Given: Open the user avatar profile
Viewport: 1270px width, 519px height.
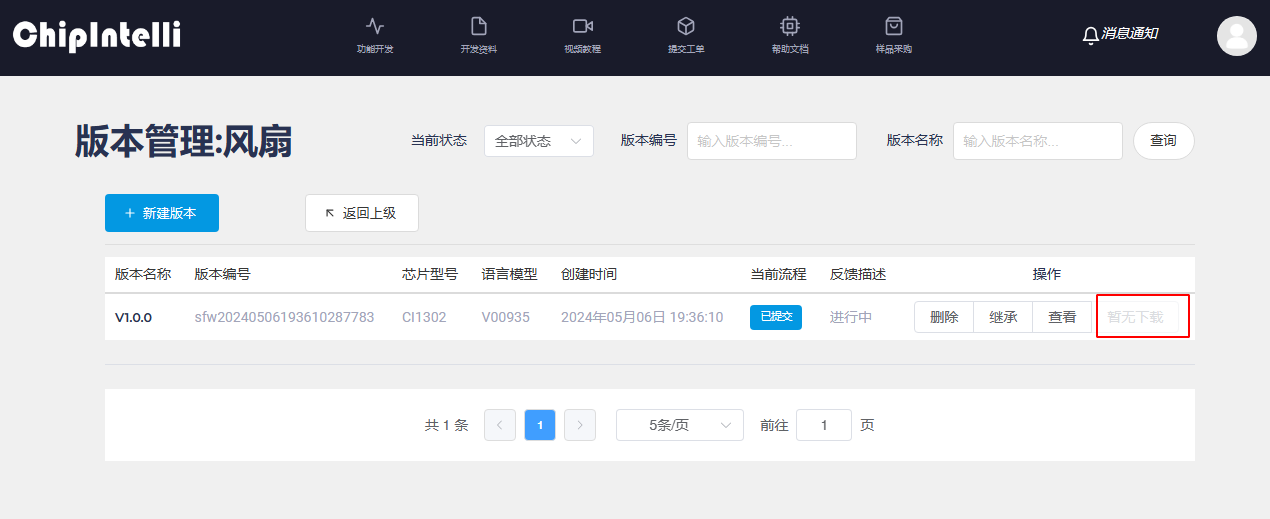Looking at the screenshot, I should click(x=1237, y=36).
